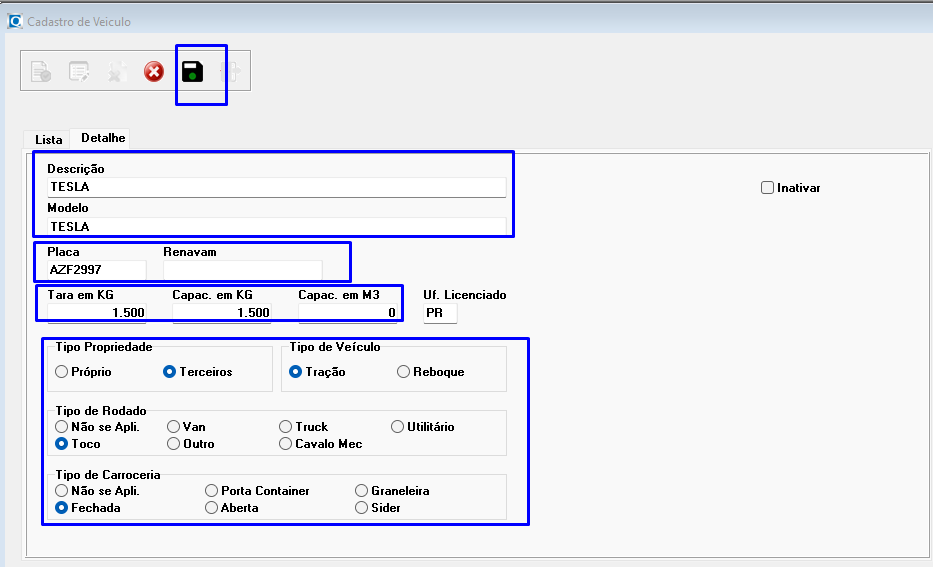Viewport: 933px width, 567px height.
Task: Click the Descrição text field
Action: [276, 187]
